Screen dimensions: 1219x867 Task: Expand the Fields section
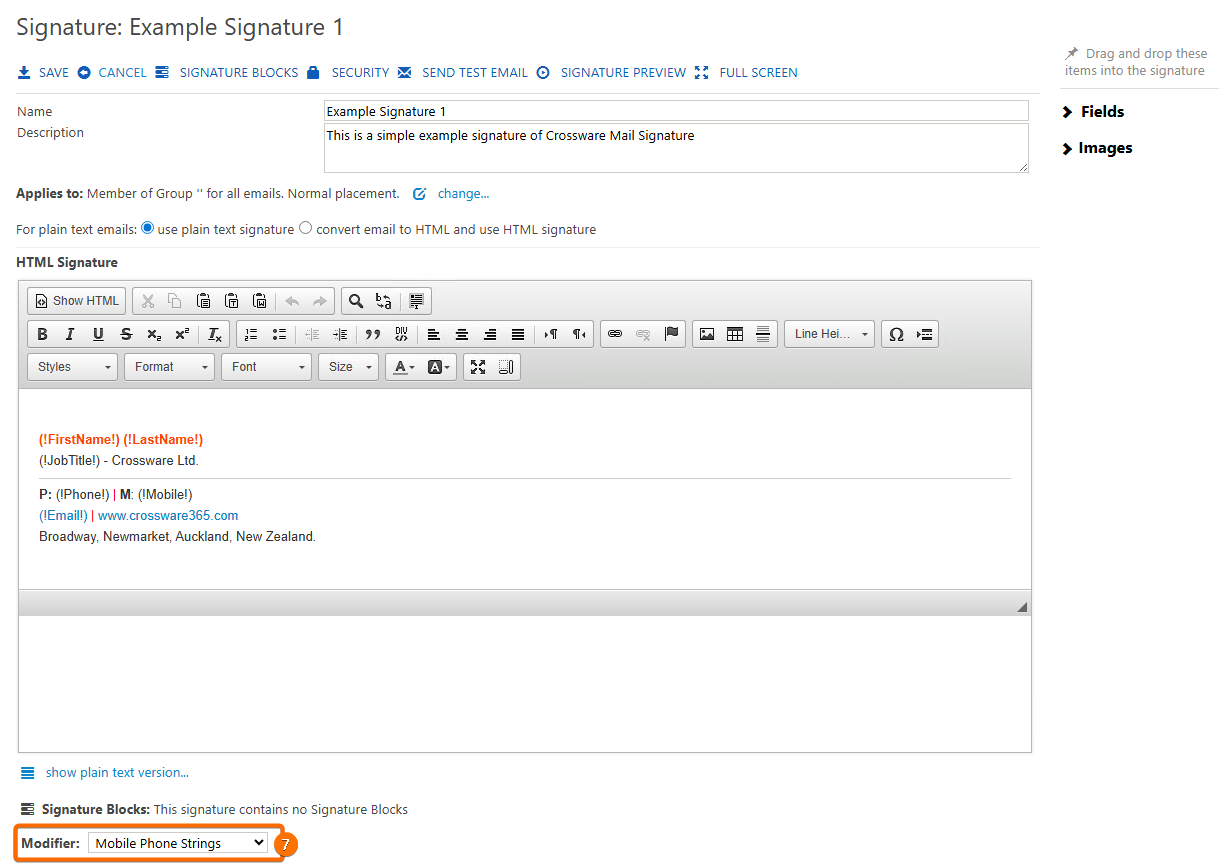1094,112
